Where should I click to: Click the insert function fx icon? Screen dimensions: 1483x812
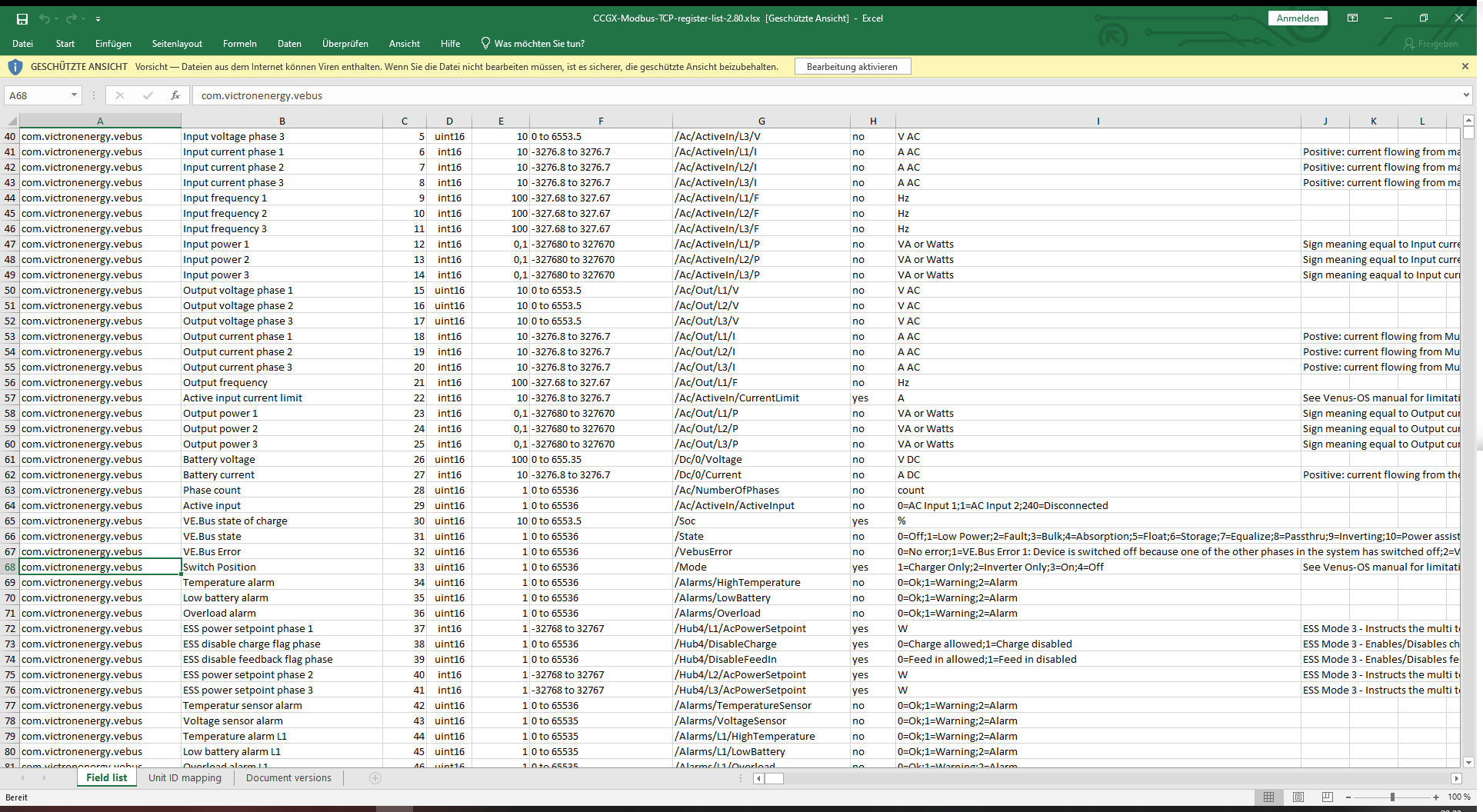pyautogui.click(x=175, y=95)
